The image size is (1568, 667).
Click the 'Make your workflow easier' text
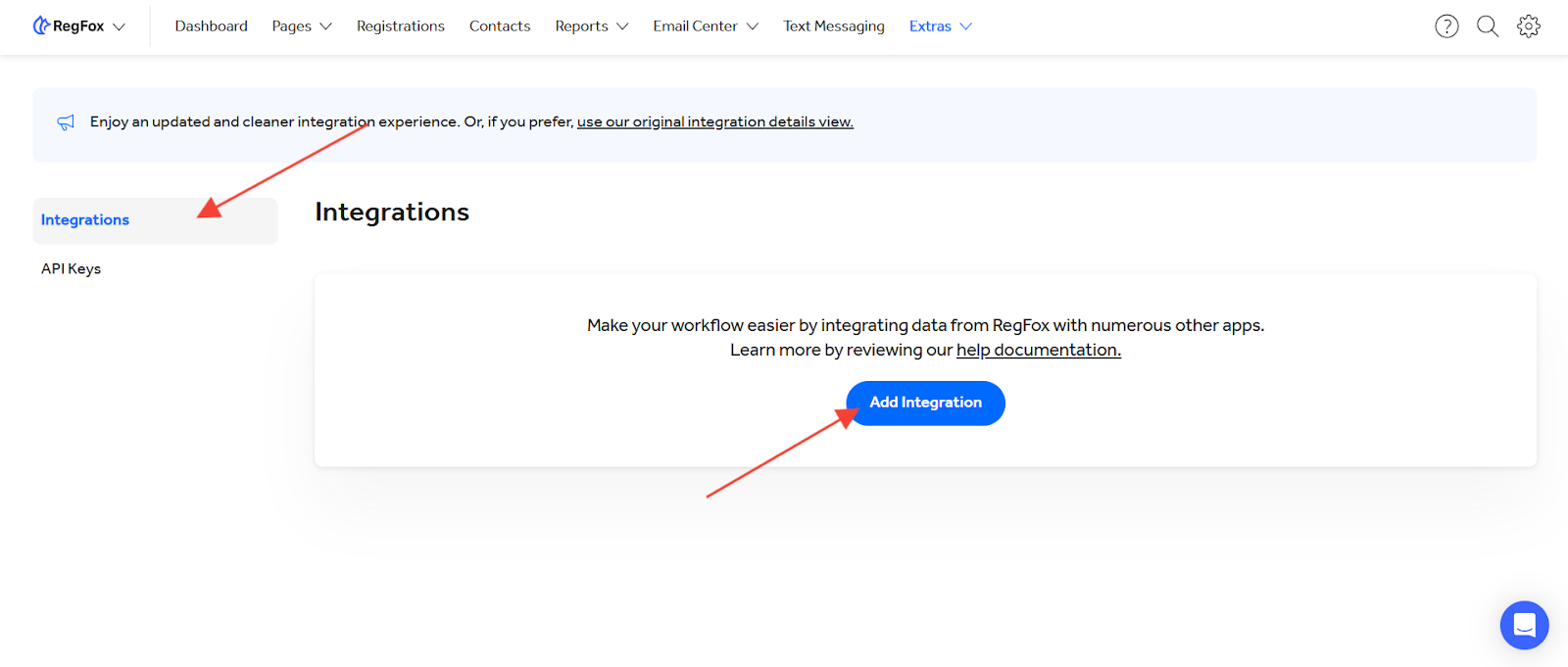[925, 325]
